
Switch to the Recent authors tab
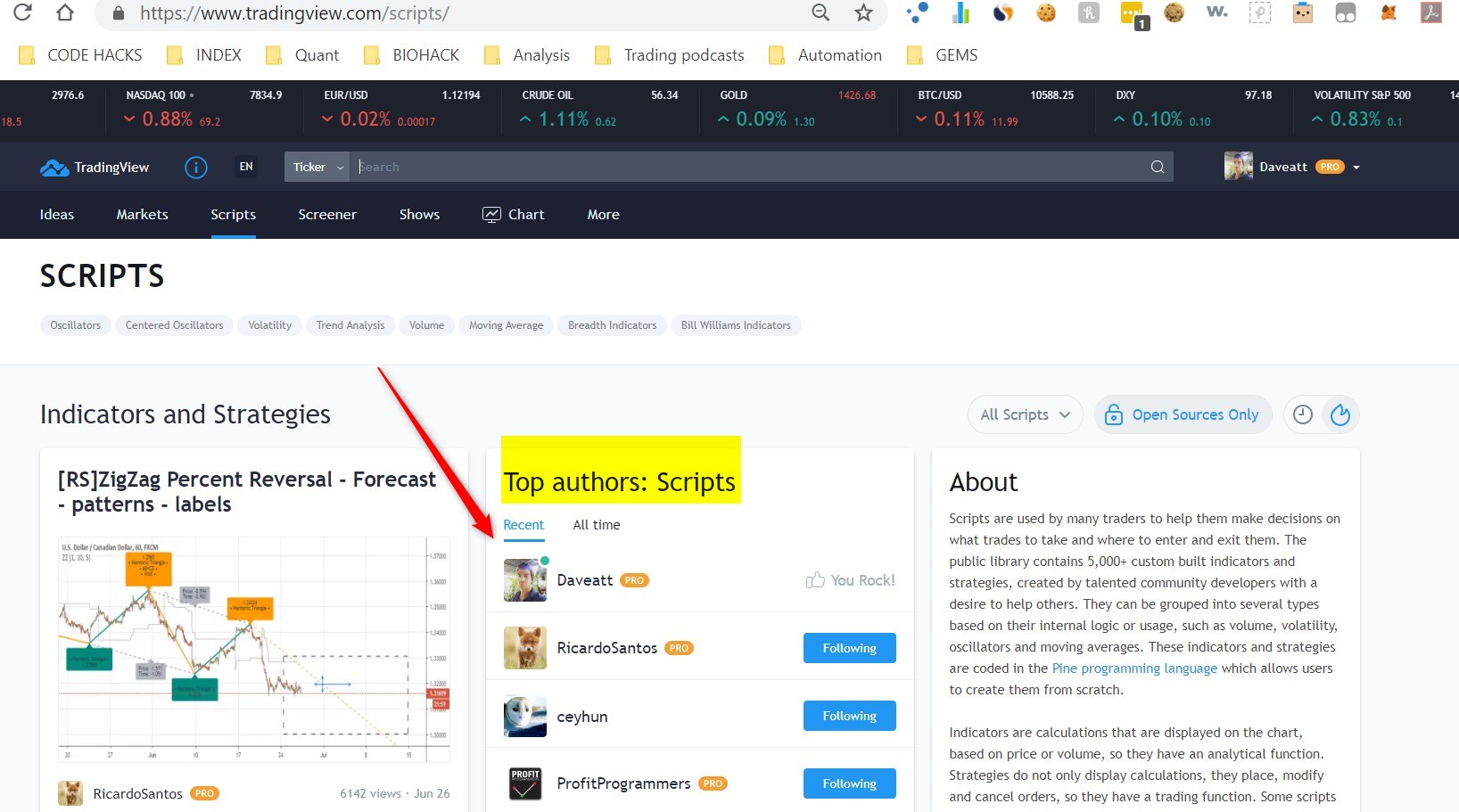click(523, 525)
